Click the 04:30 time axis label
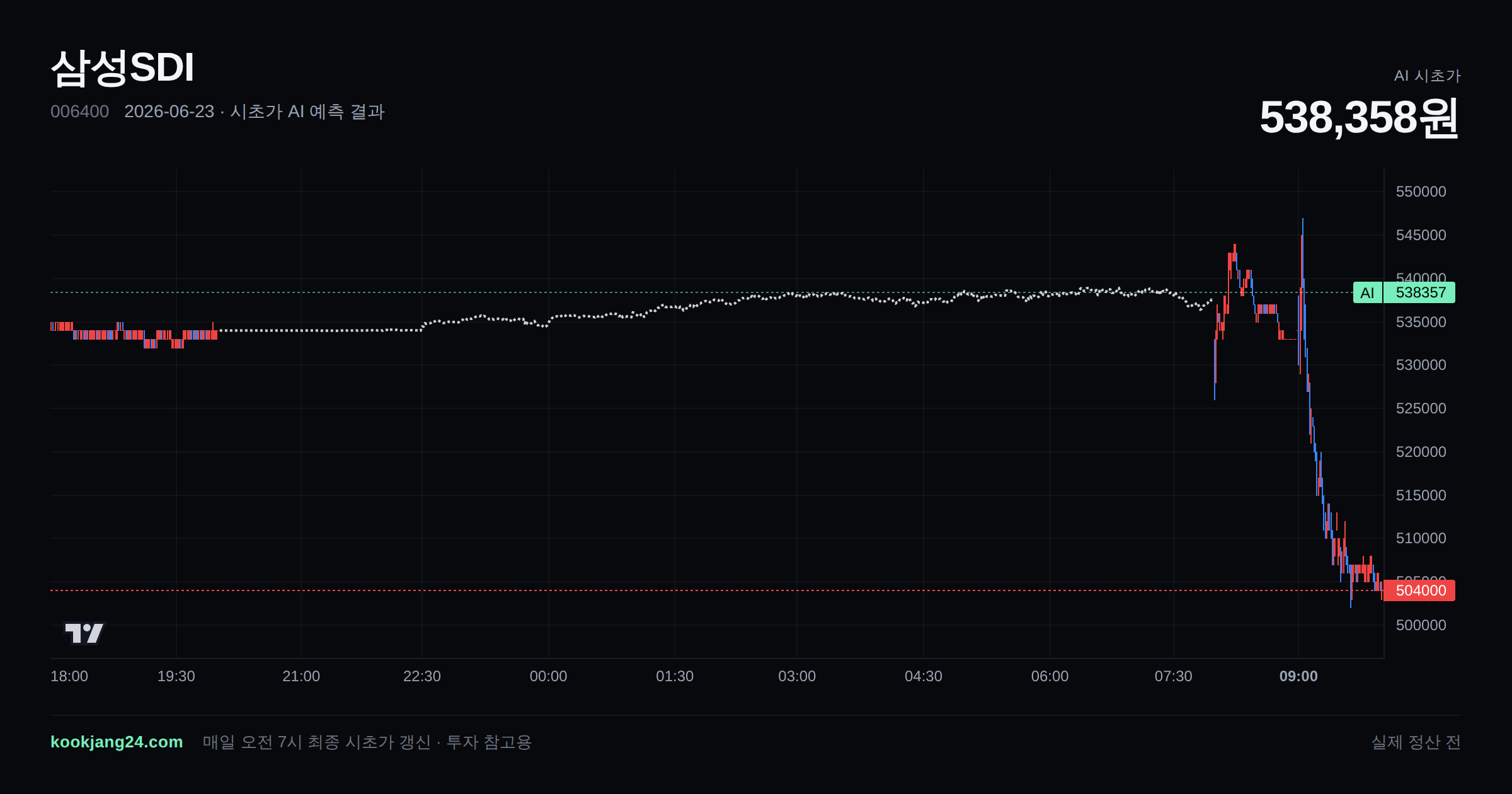The image size is (1512, 794). click(x=924, y=676)
